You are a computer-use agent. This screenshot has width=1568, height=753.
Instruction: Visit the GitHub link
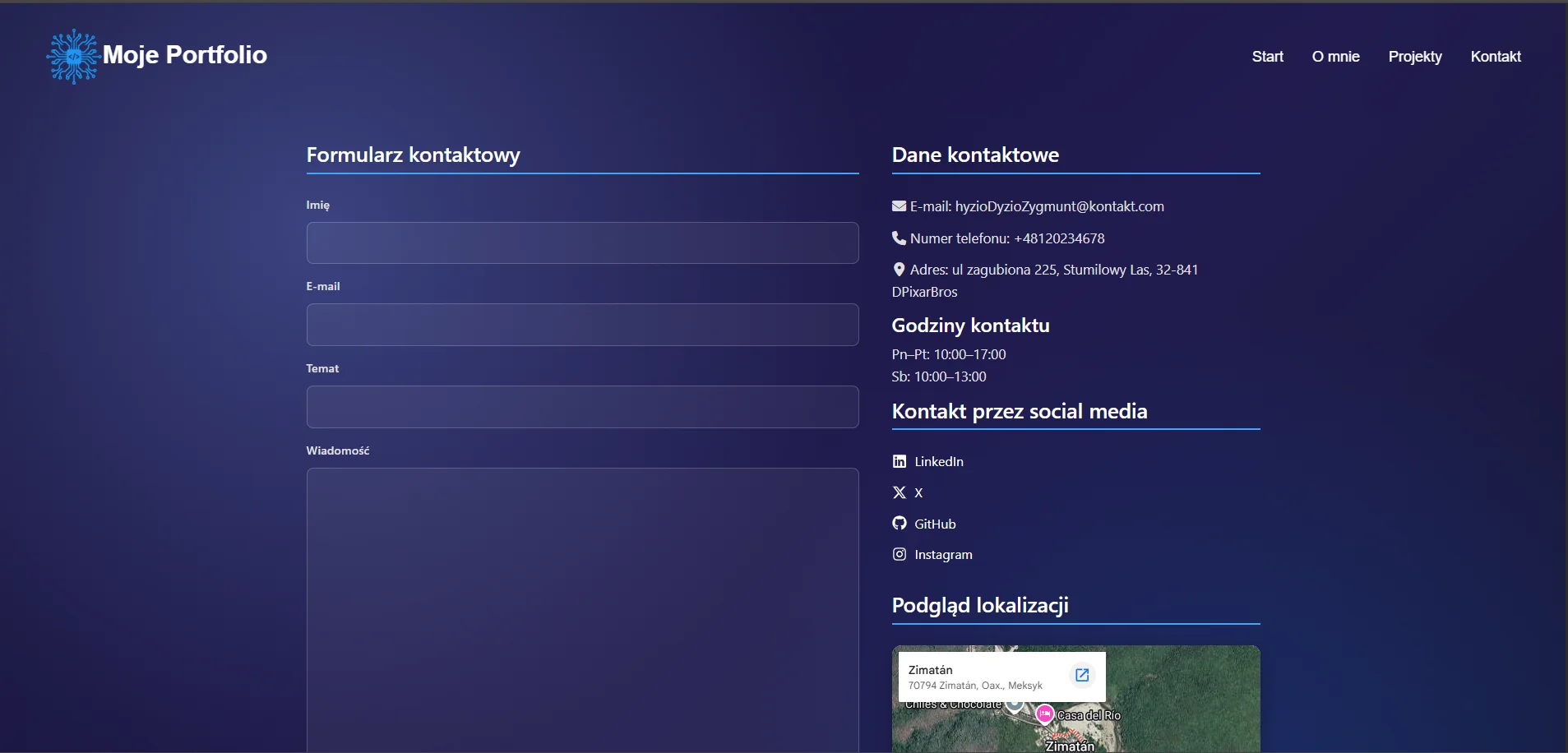pyautogui.click(x=935, y=524)
